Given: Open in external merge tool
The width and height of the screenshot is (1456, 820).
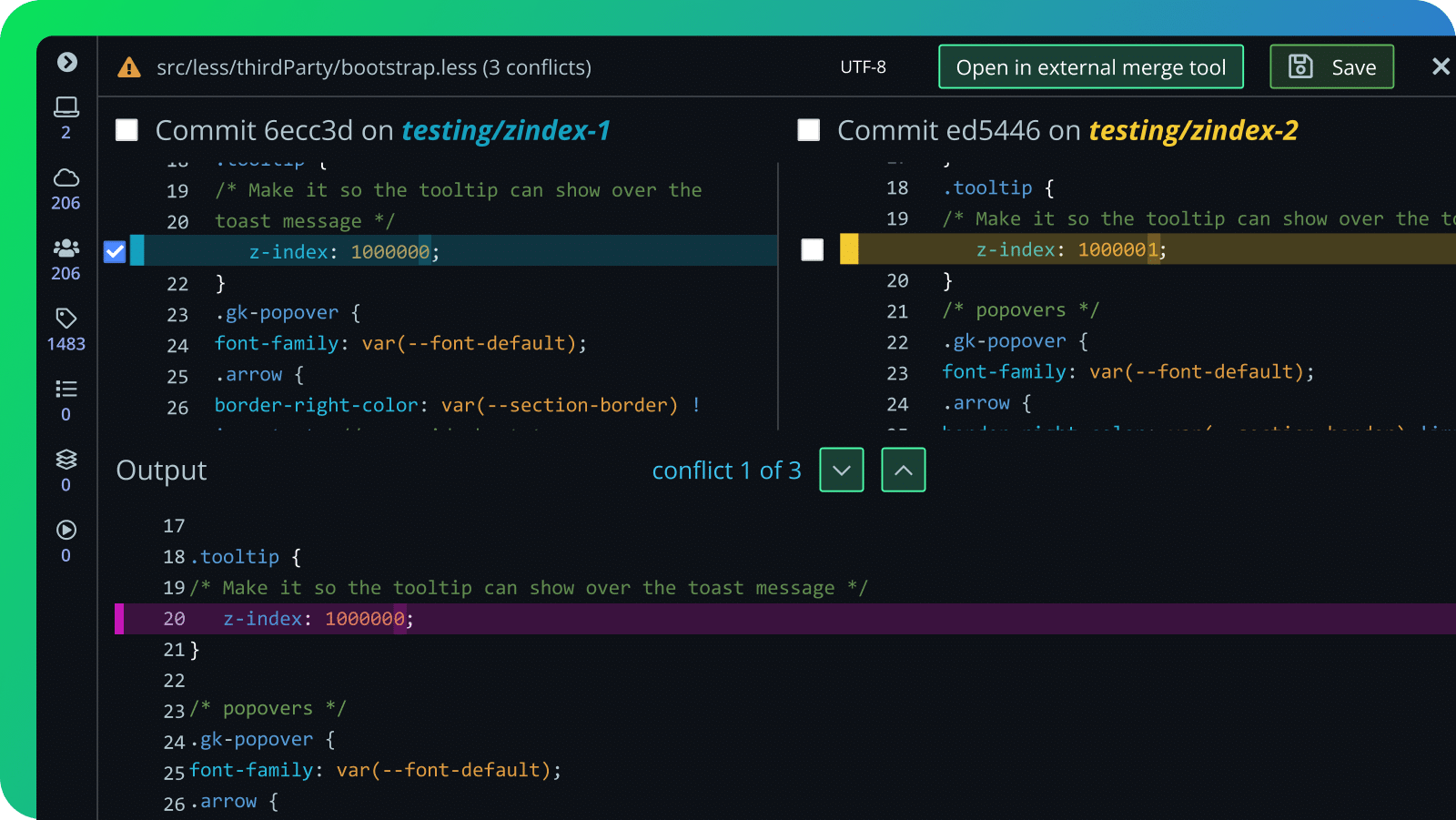Looking at the screenshot, I should click(1090, 66).
